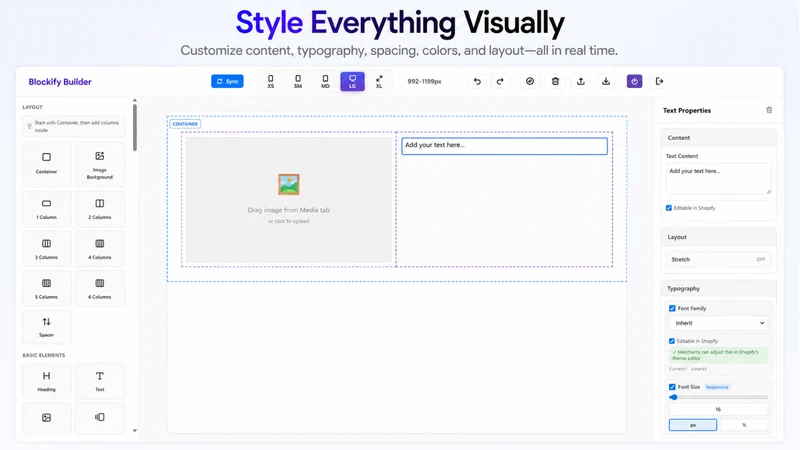The height and width of the screenshot is (450, 800).
Task: Click the Text Properties panel title
Action: coord(687,110)
